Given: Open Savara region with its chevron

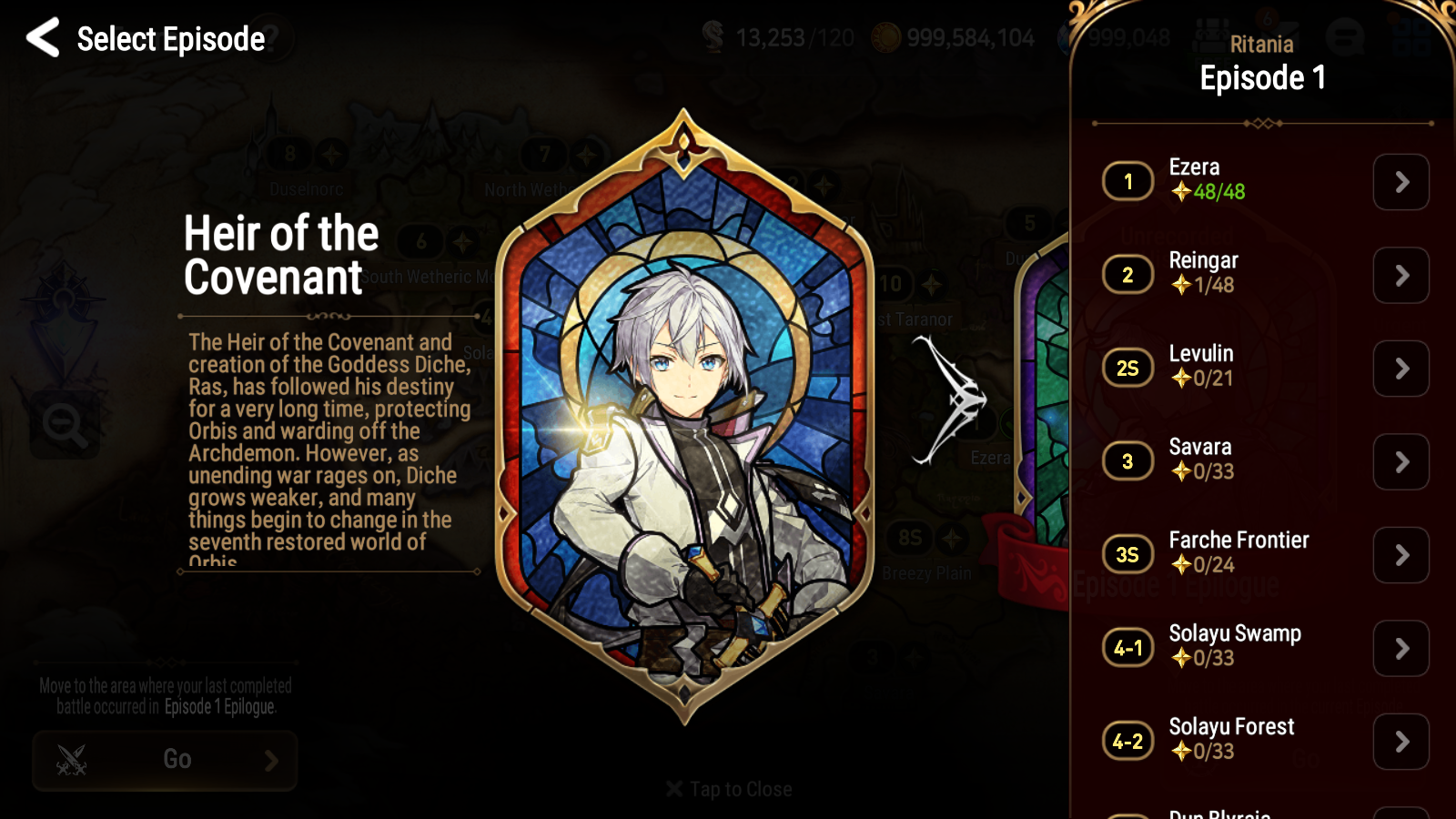Looking at the screenshot, I should (x=1401, y=461).
